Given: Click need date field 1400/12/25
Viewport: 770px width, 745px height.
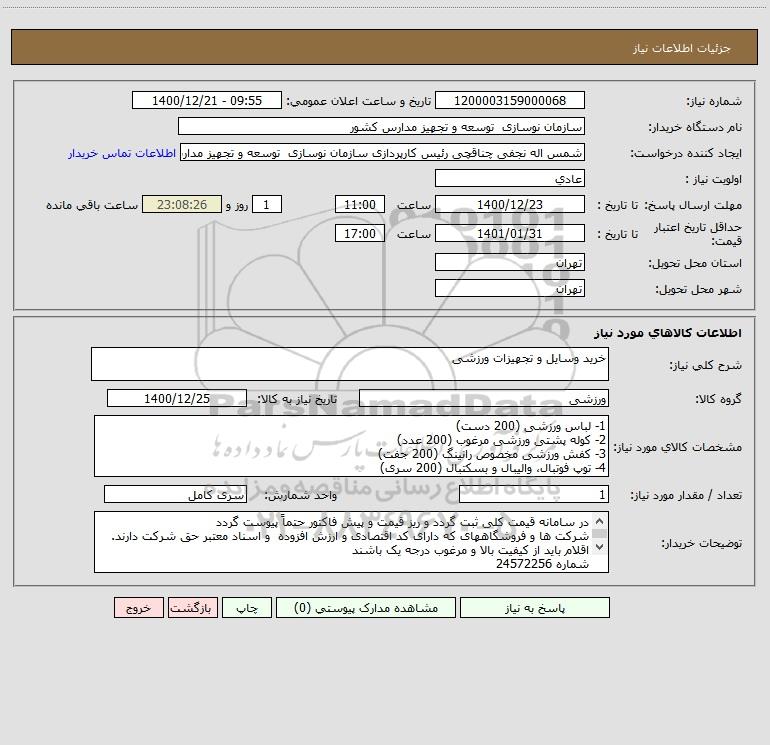Looking at the screenshot, I should tap(177, 398).
